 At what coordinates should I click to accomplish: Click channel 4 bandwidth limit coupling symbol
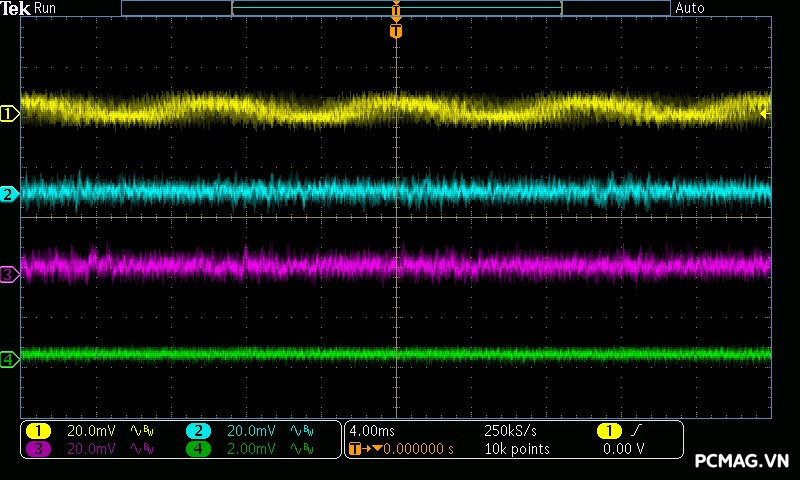300,449
